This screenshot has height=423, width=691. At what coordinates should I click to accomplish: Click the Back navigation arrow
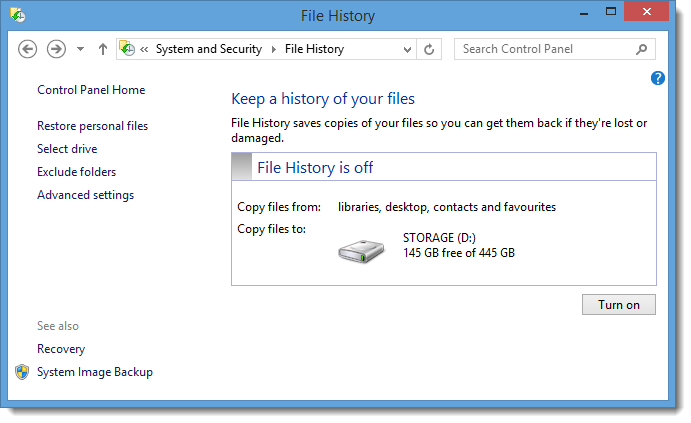click(27, 49)
